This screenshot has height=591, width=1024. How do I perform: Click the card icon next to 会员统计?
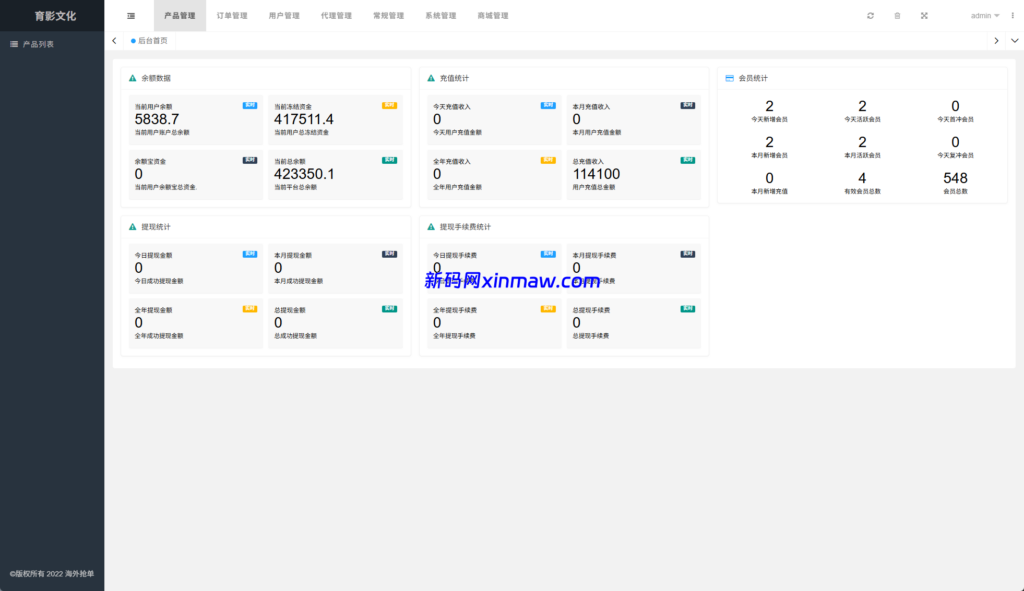[730, 78]
